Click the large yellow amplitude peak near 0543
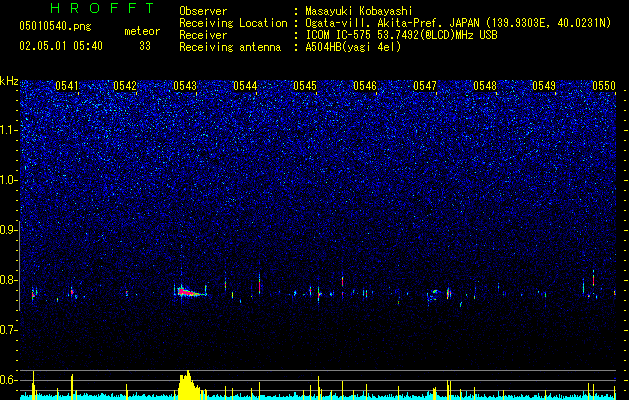629x400 pixels. [189, 385]
